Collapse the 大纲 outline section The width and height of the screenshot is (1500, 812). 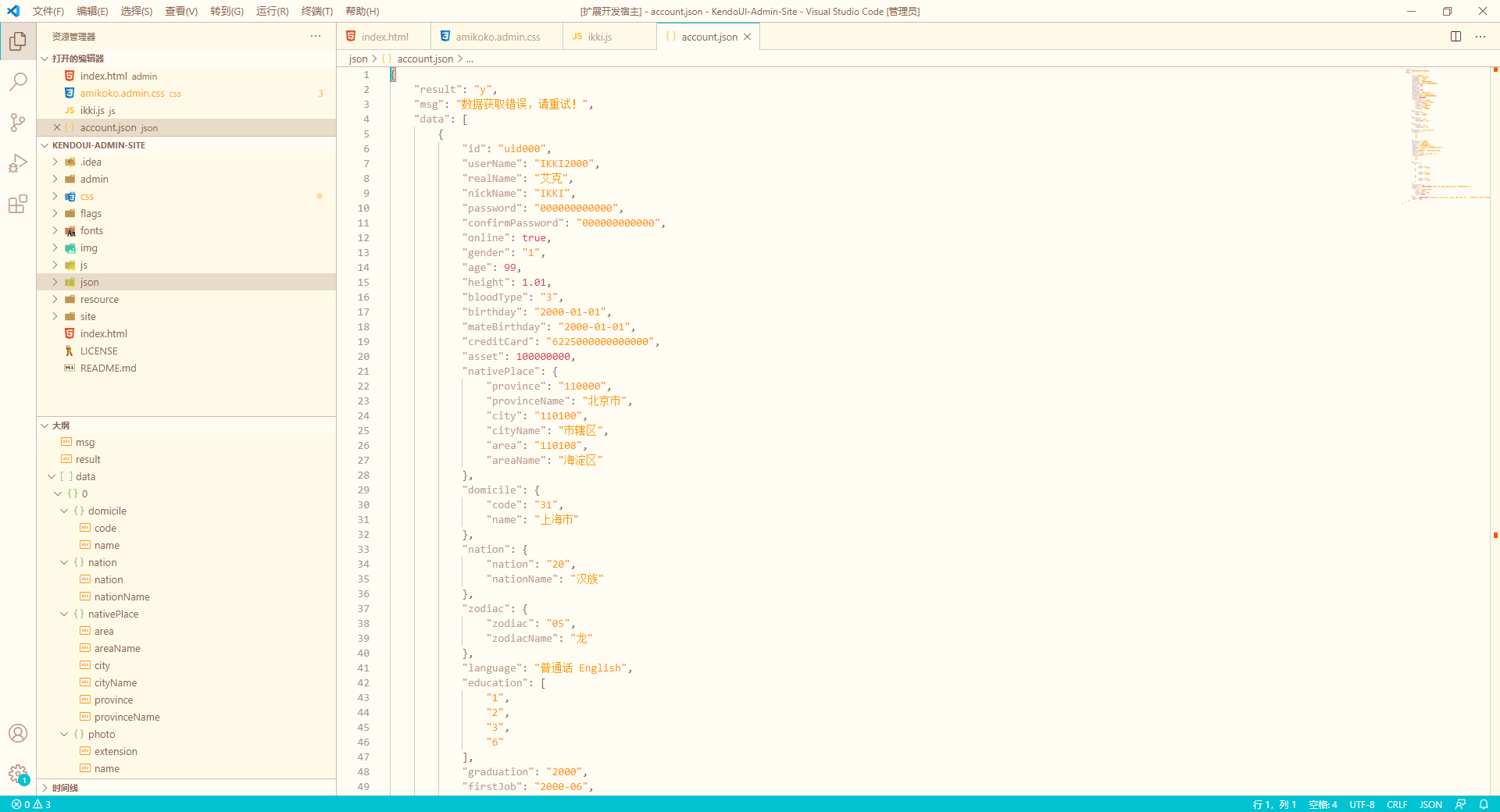click(x=186, y=426)
